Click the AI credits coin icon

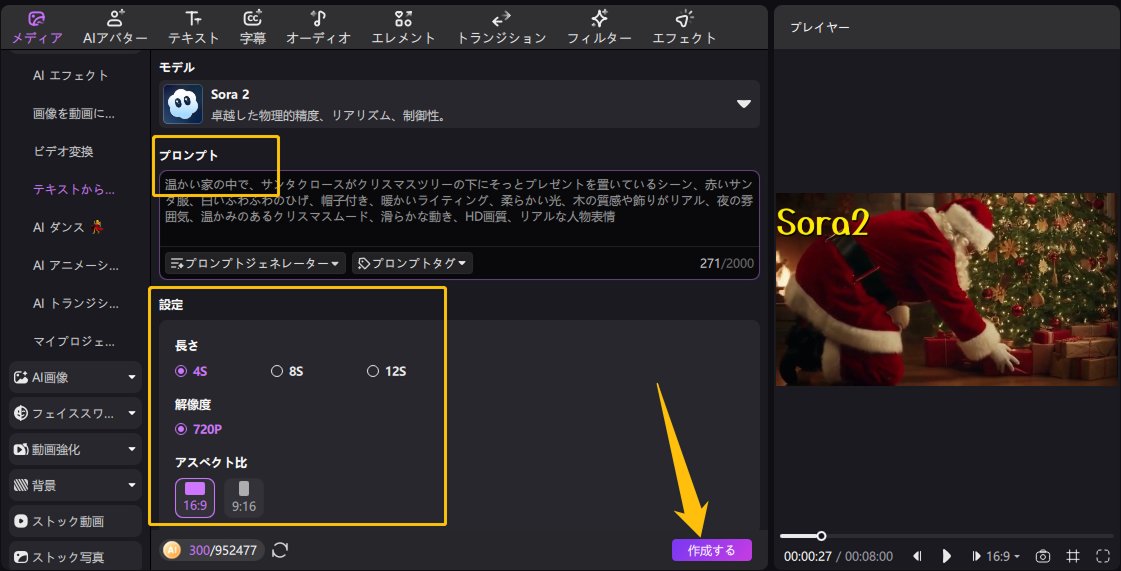[x=172, y=550]
